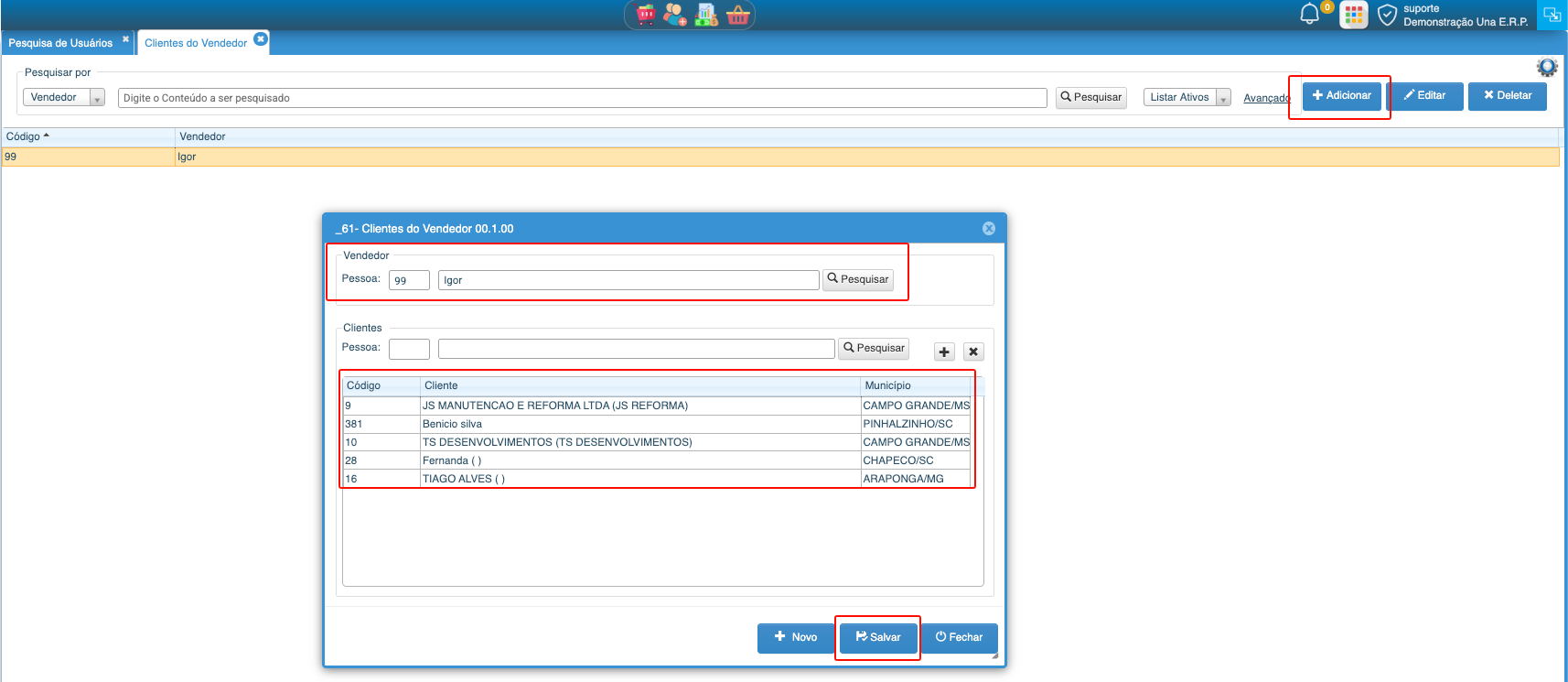Open the Listar Ativos dropdown
Viewport: 1568px width, 682px height.
[x=1223, y=98]
